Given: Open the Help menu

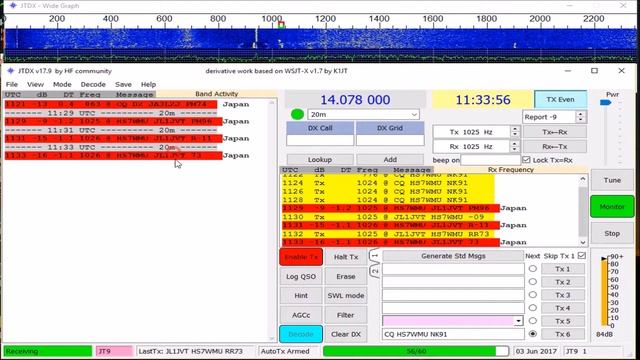Looking at the screenshot, I should (x=149, y=84).
